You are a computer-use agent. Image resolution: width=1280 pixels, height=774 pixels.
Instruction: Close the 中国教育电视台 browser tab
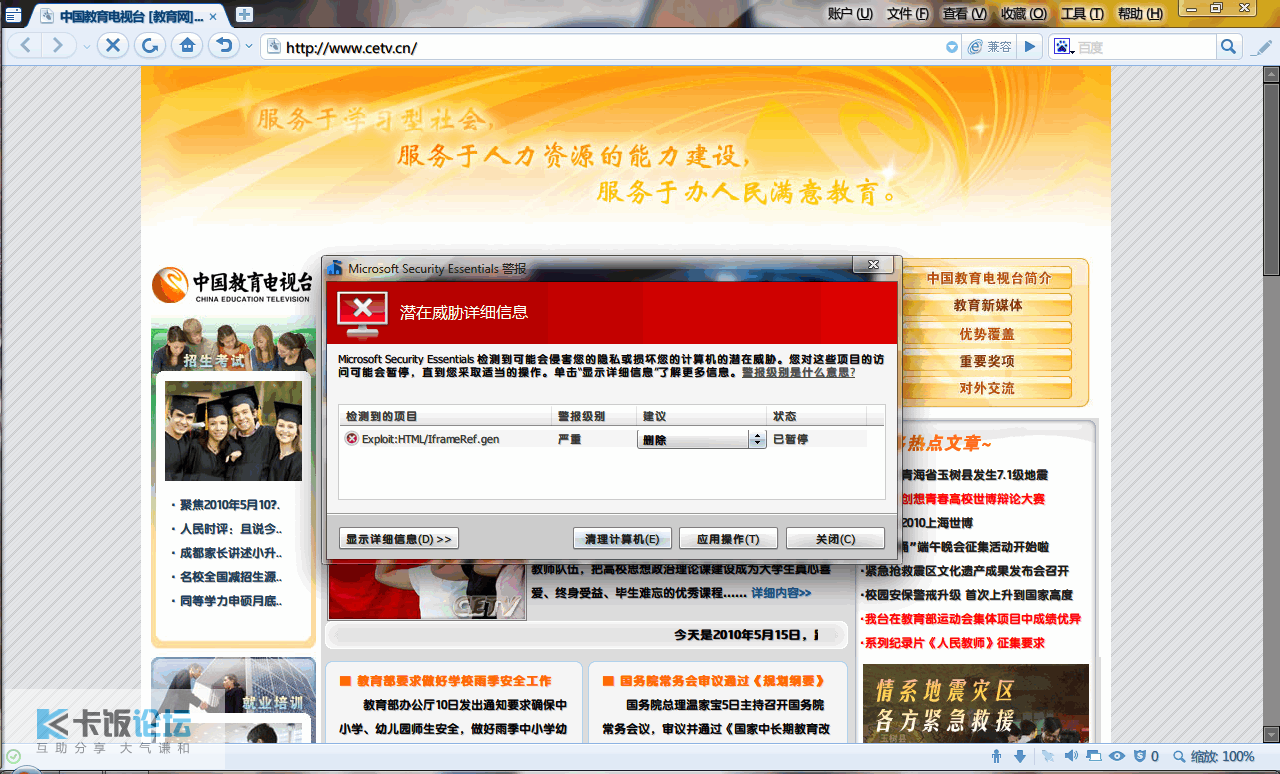point(213,16)
